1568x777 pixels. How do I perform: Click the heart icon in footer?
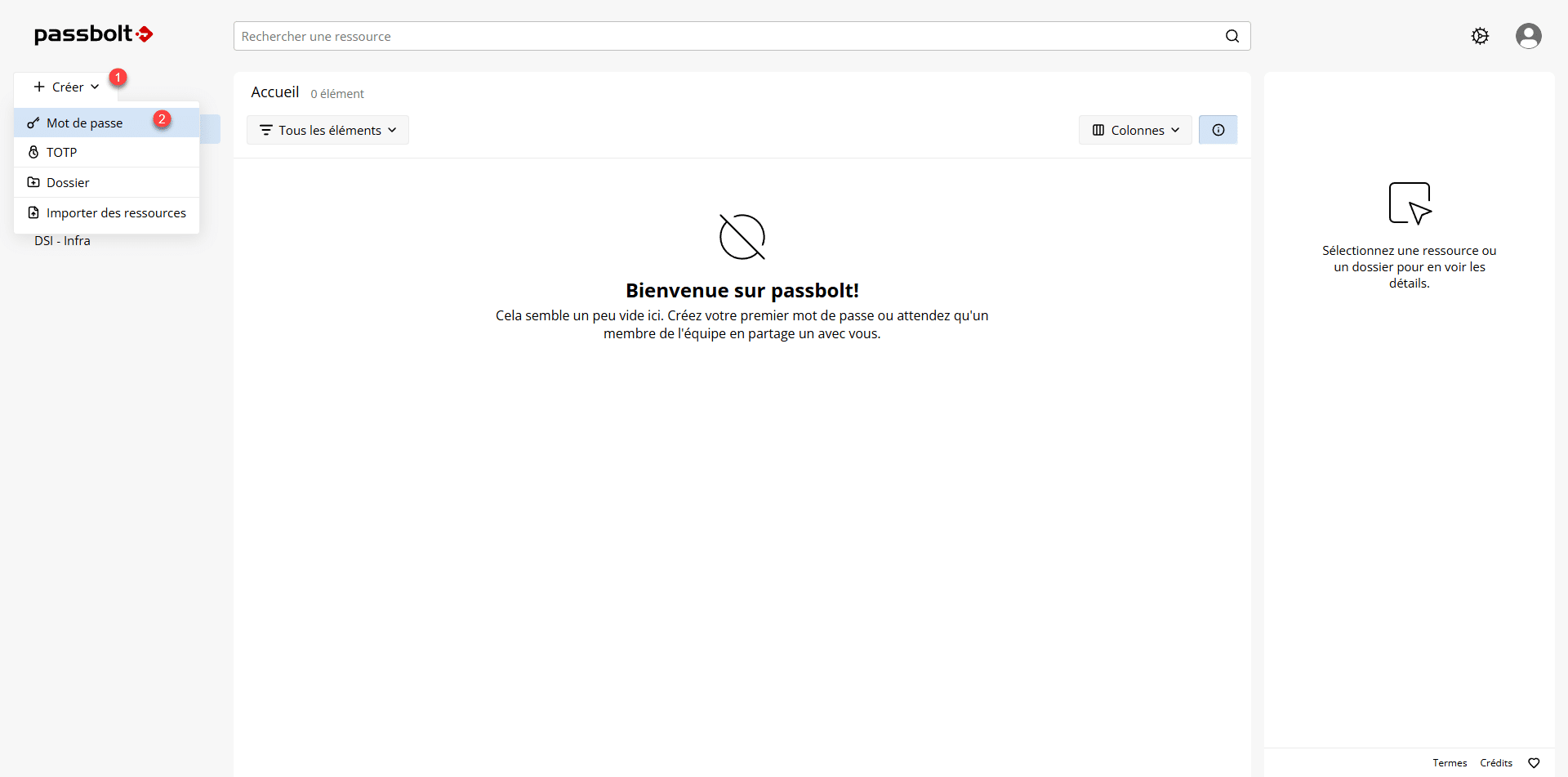click(x=1534, y=763)
